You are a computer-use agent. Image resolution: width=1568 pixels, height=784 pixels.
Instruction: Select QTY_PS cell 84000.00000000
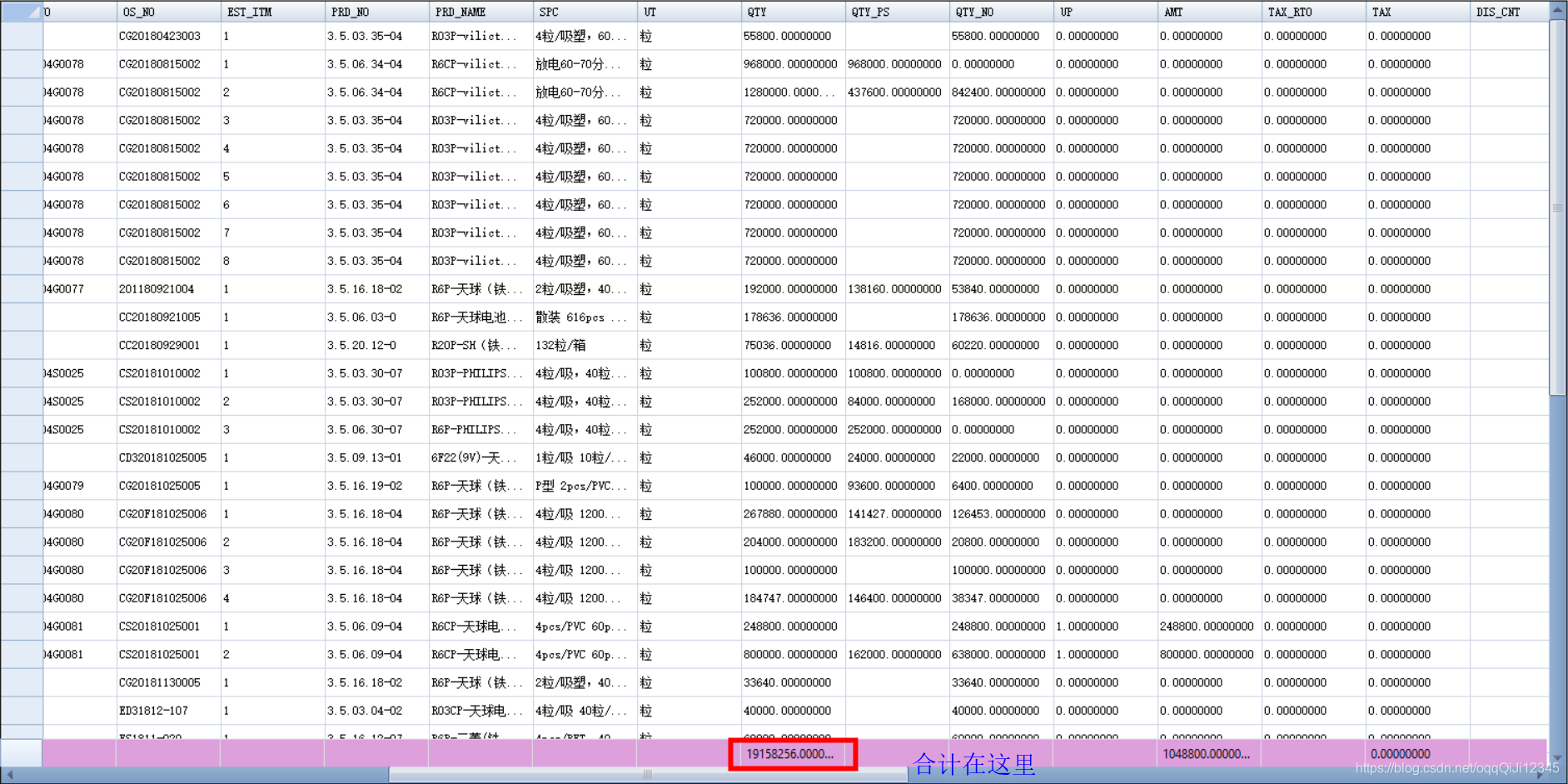pos(897,402)
